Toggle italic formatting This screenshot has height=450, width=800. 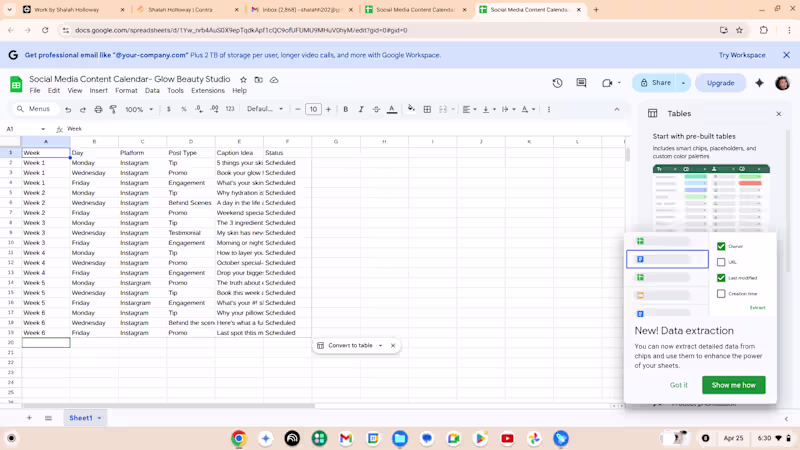coord(361,109)
